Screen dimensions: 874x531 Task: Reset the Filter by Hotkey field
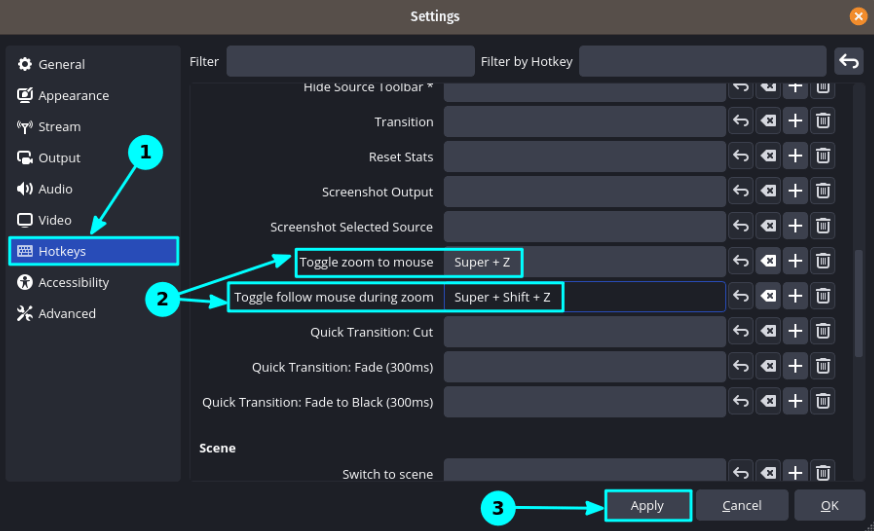pyautogui.click(x=848, y=61)
